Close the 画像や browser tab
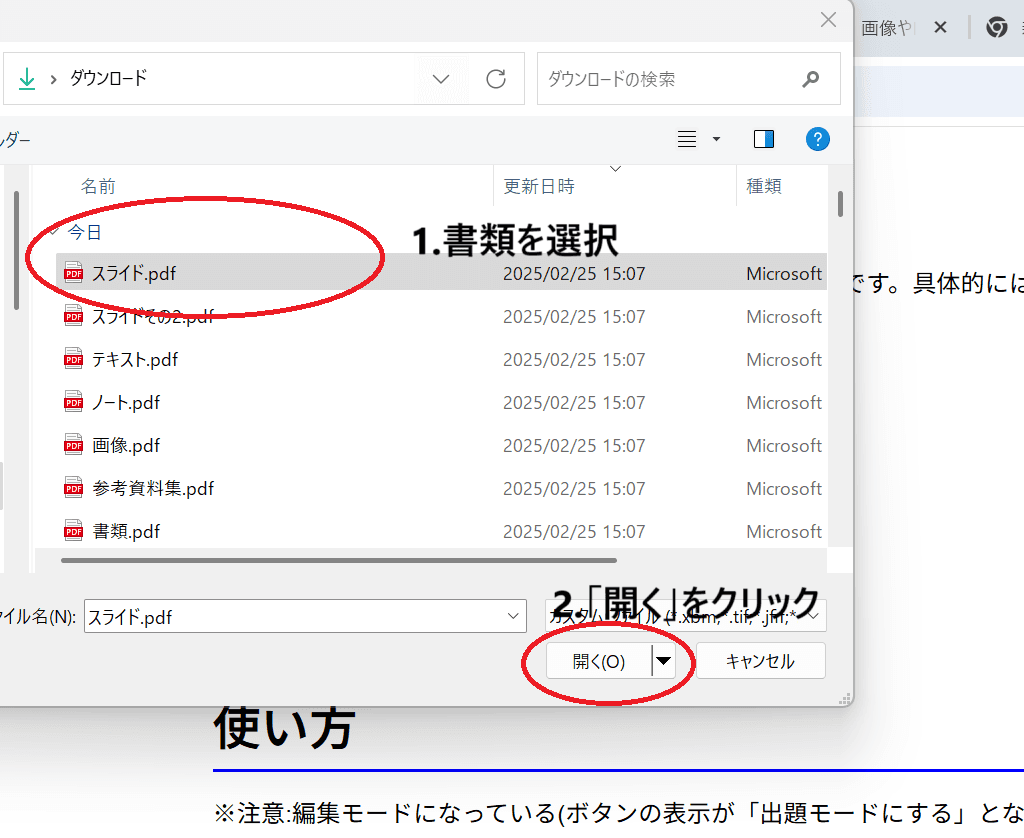The image size is (1024, 838). (x=940, y=27)
